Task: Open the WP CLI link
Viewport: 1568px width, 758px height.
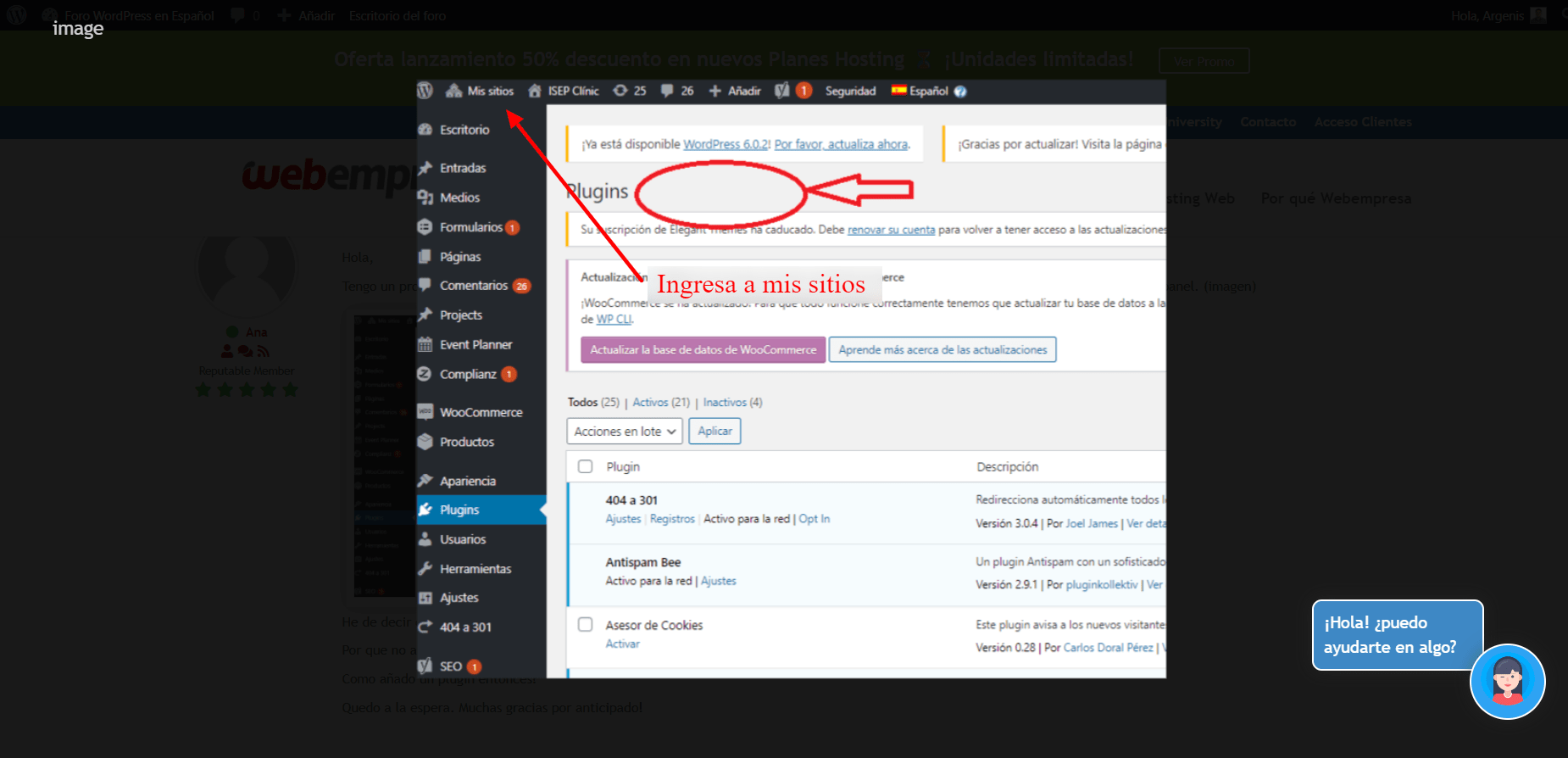Action: point(614,320)
